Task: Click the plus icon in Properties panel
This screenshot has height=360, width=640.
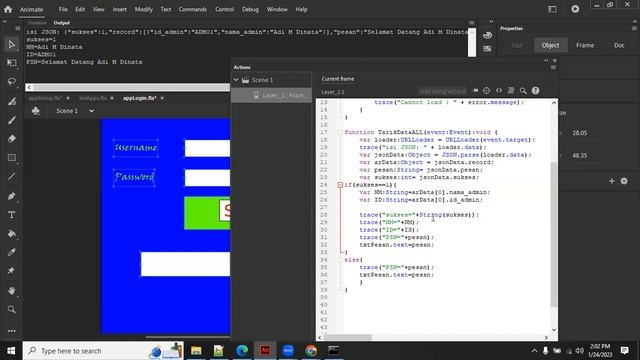Action: (x=611, y=181)
